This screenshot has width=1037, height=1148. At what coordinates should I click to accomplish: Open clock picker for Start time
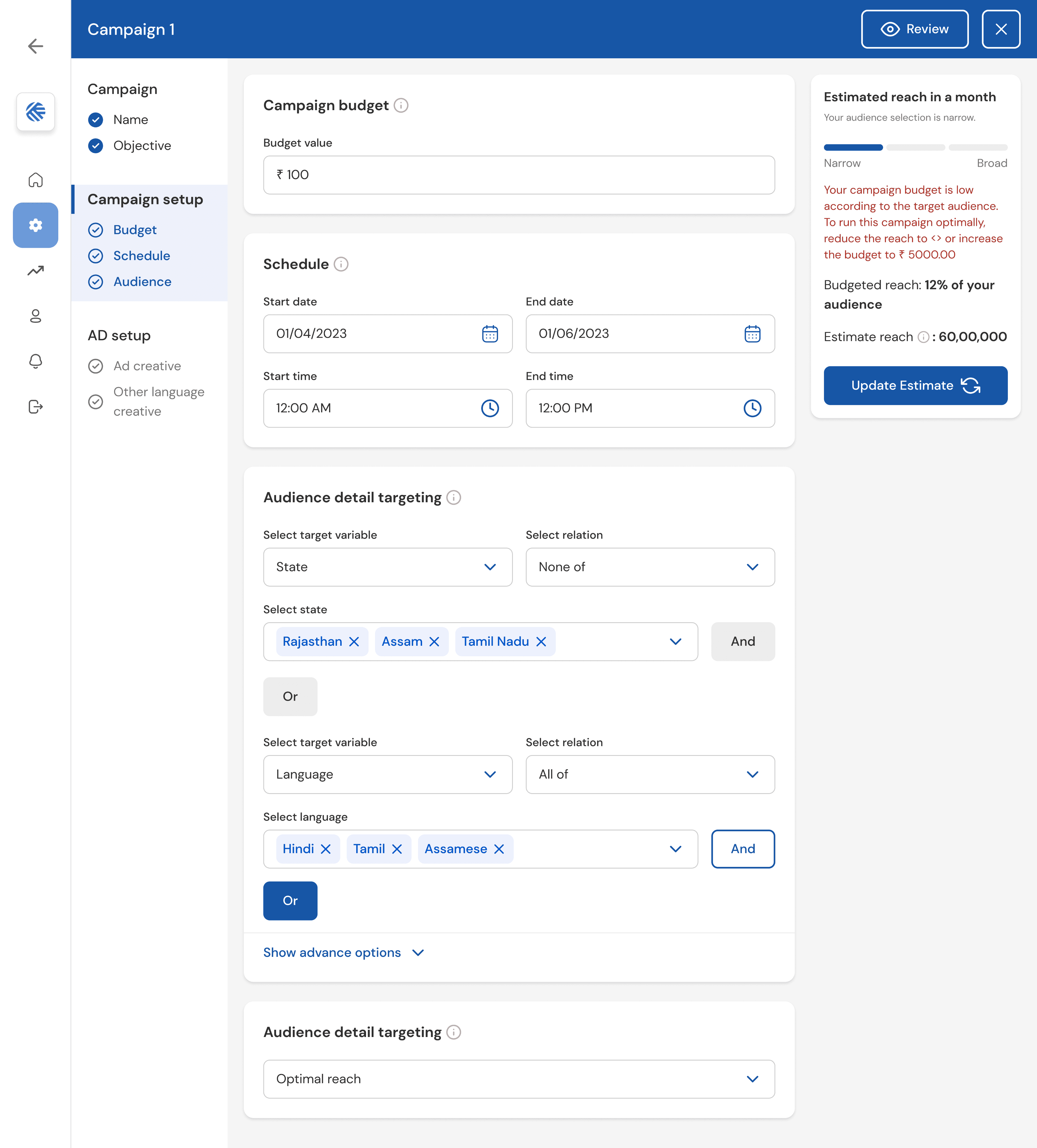490,408
